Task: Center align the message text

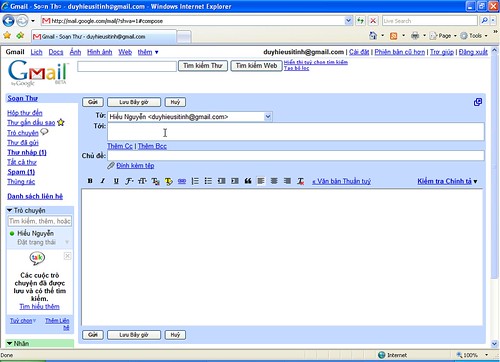Action: (x=274, y=181)
